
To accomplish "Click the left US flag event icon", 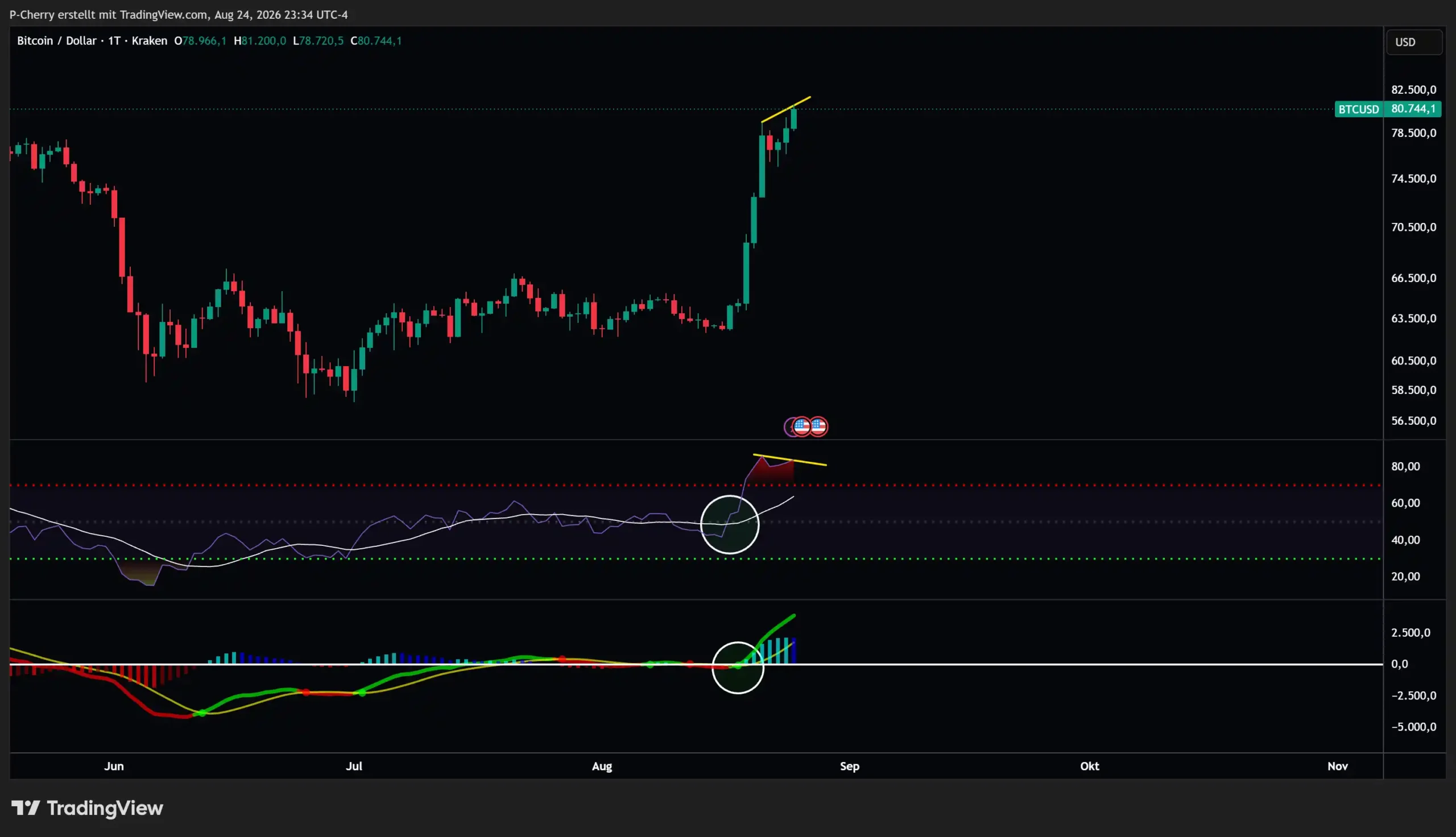I will [802, 426].
